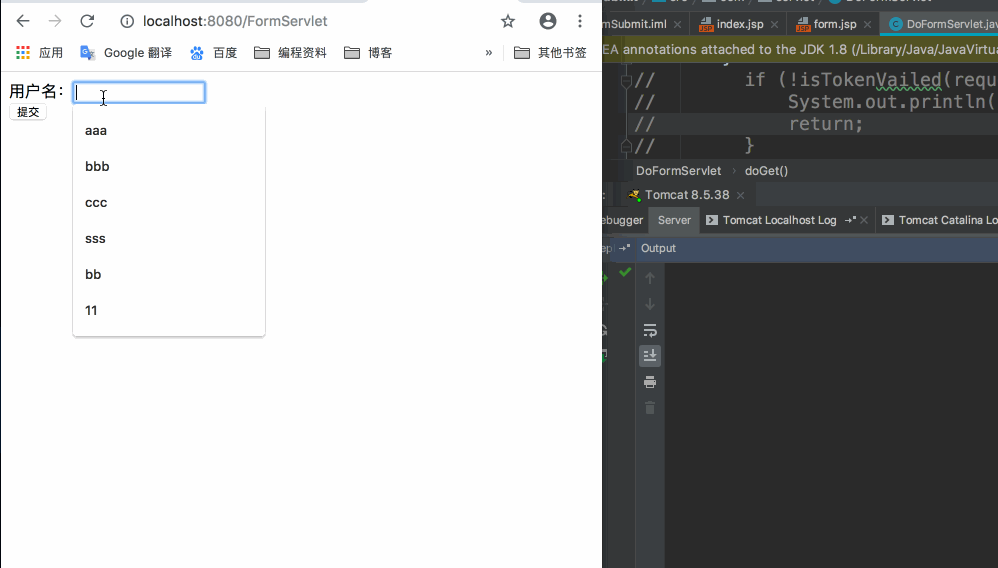Image resolution: width=998 pixels, height=568 pixels.
Task: Switch to the index.jsp editor tab
Action: point(740,24)
